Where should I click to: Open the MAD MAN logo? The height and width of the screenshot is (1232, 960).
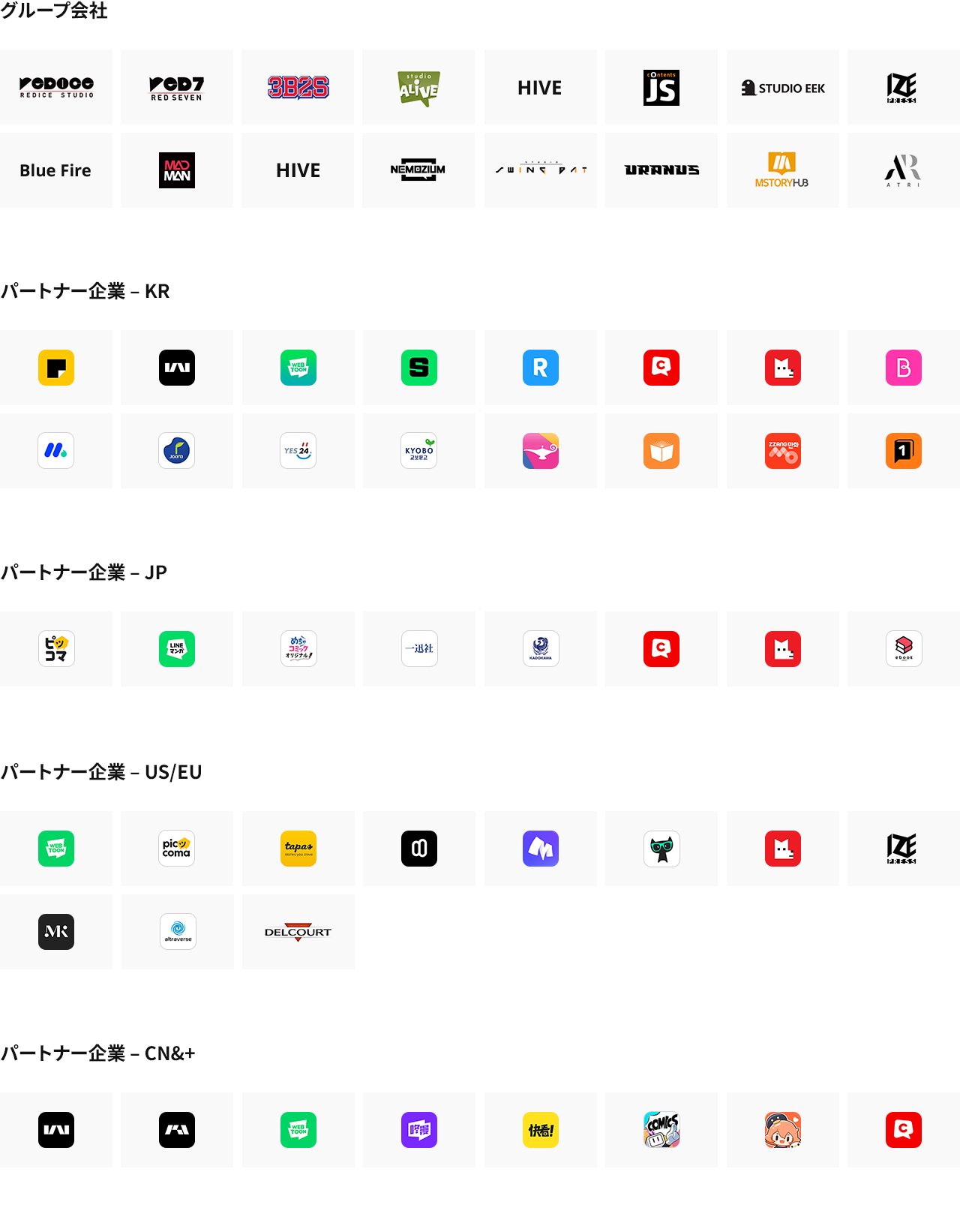point(177,170)
